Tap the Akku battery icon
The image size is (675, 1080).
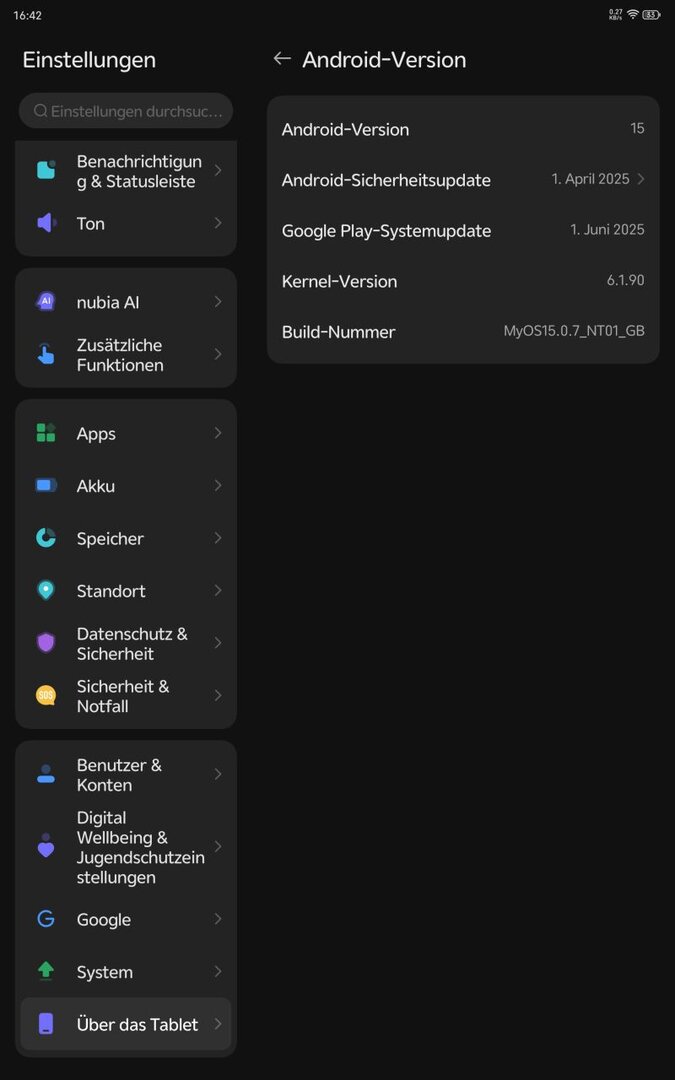pos(46,486)
